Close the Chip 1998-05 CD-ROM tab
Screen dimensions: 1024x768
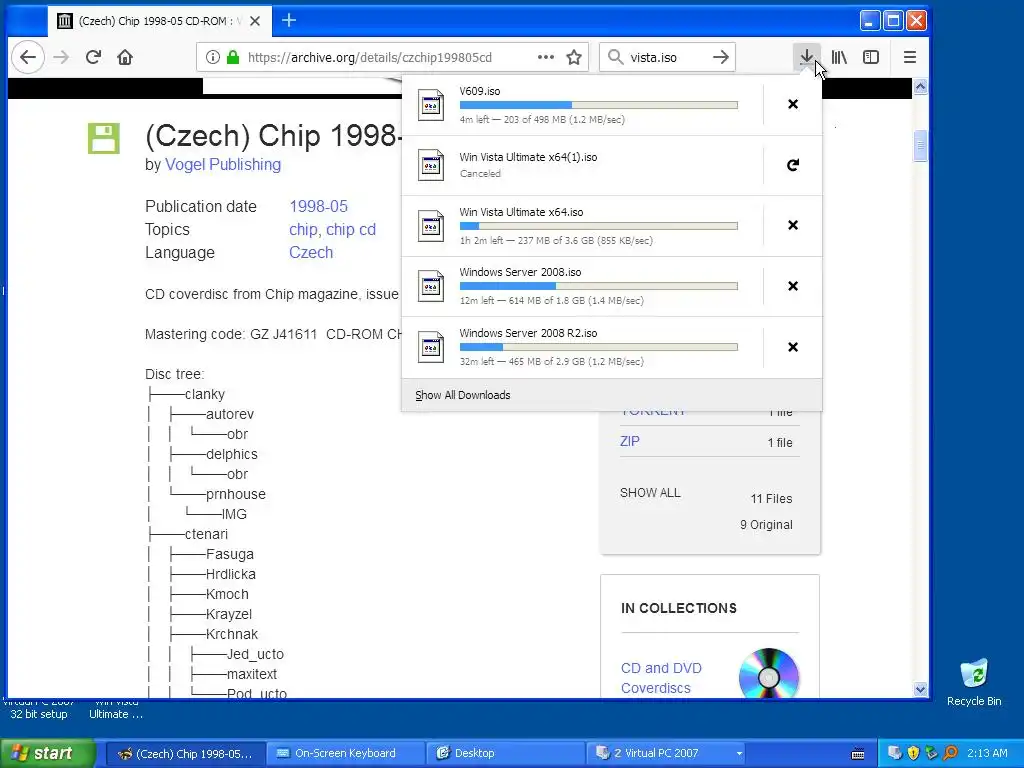point(255,21)
